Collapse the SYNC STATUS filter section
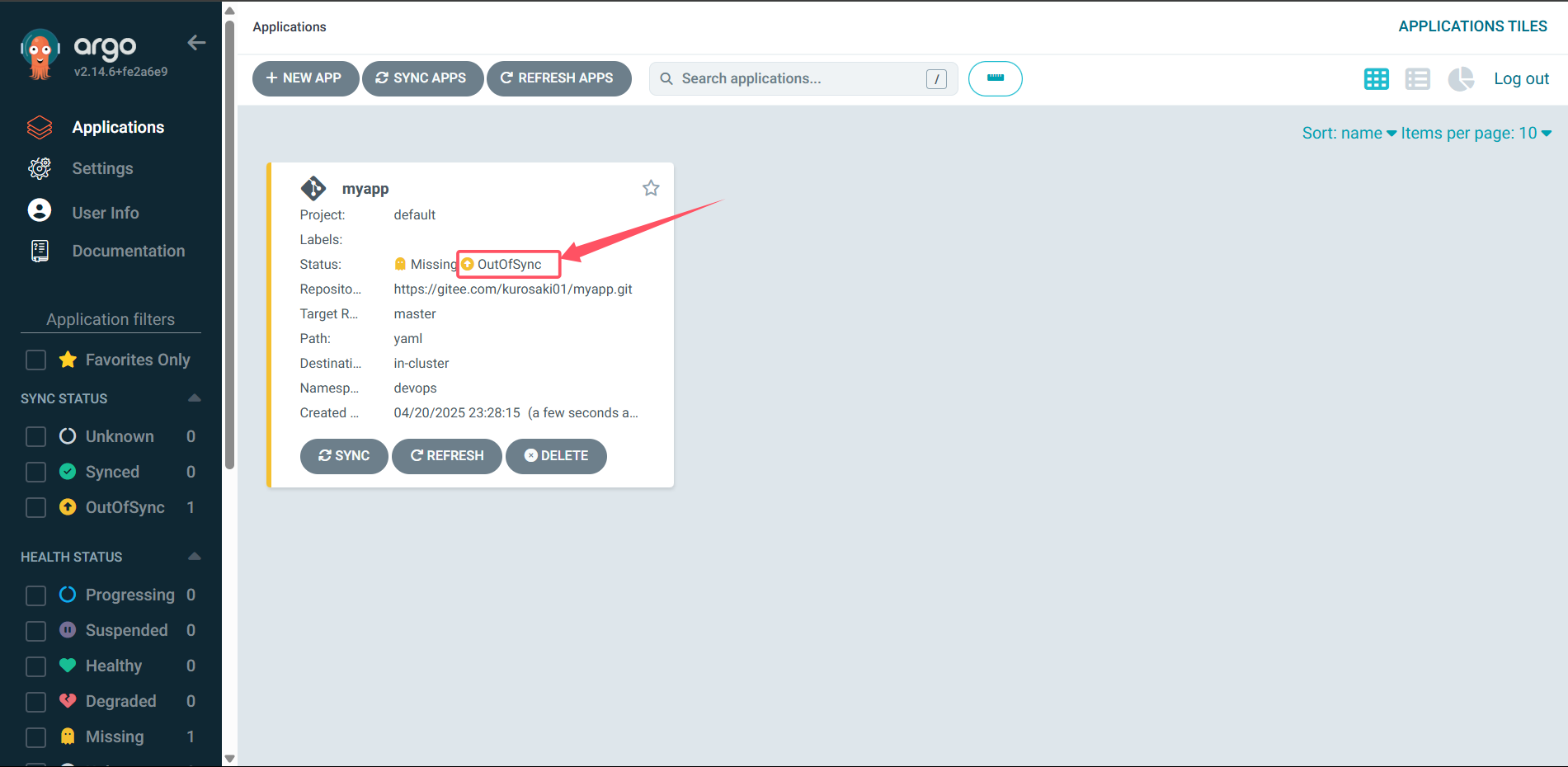The height and width of the screenshot is (767, 1568). tap(194, 398)
